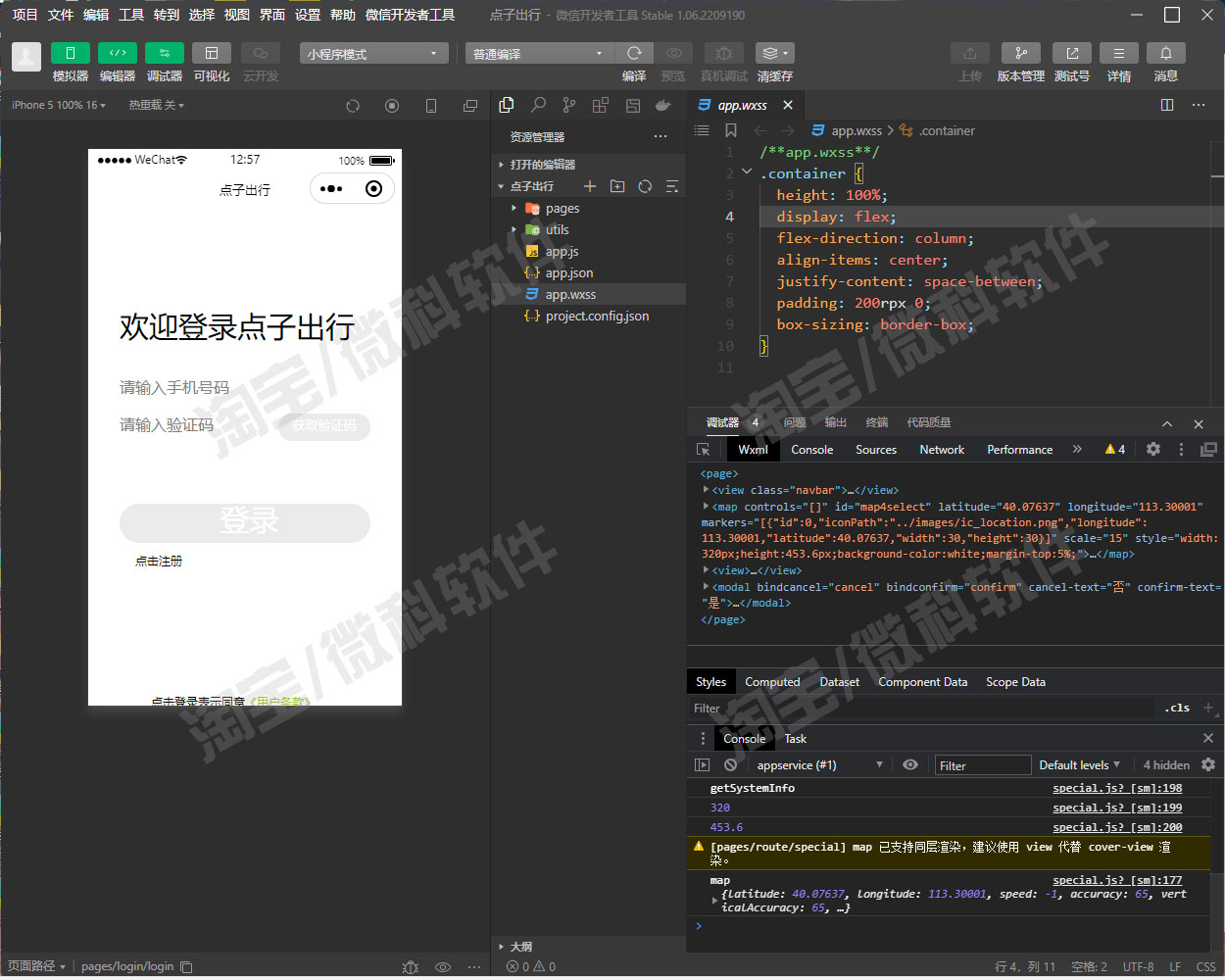Click the Clear cache layers icon
The height and width of the screenshot is (980, 1225).
tap(774, 53)
